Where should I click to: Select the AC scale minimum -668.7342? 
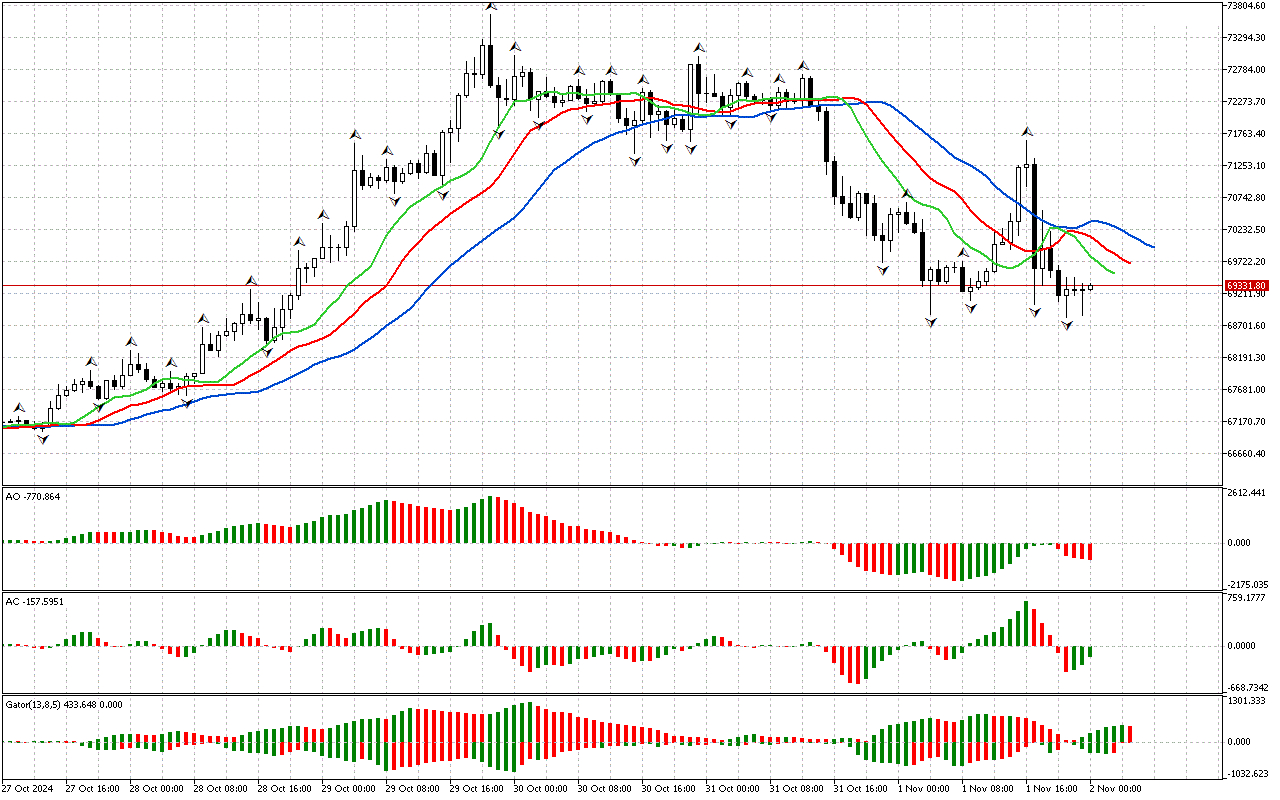[x=1248, y=688]
